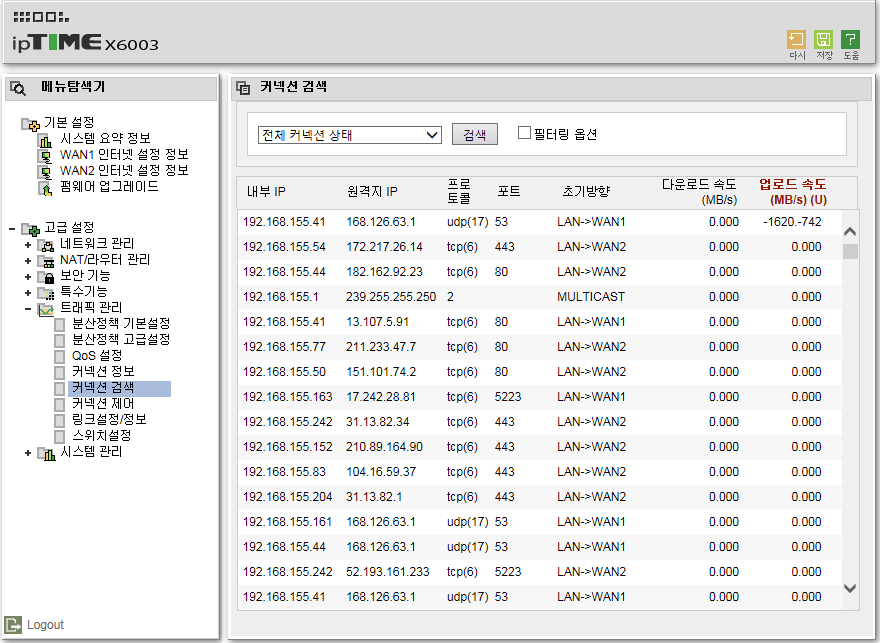The width and height of the screenshot is (880, 643).
Task: Click the Logout icon
Action: coord(13,624)
